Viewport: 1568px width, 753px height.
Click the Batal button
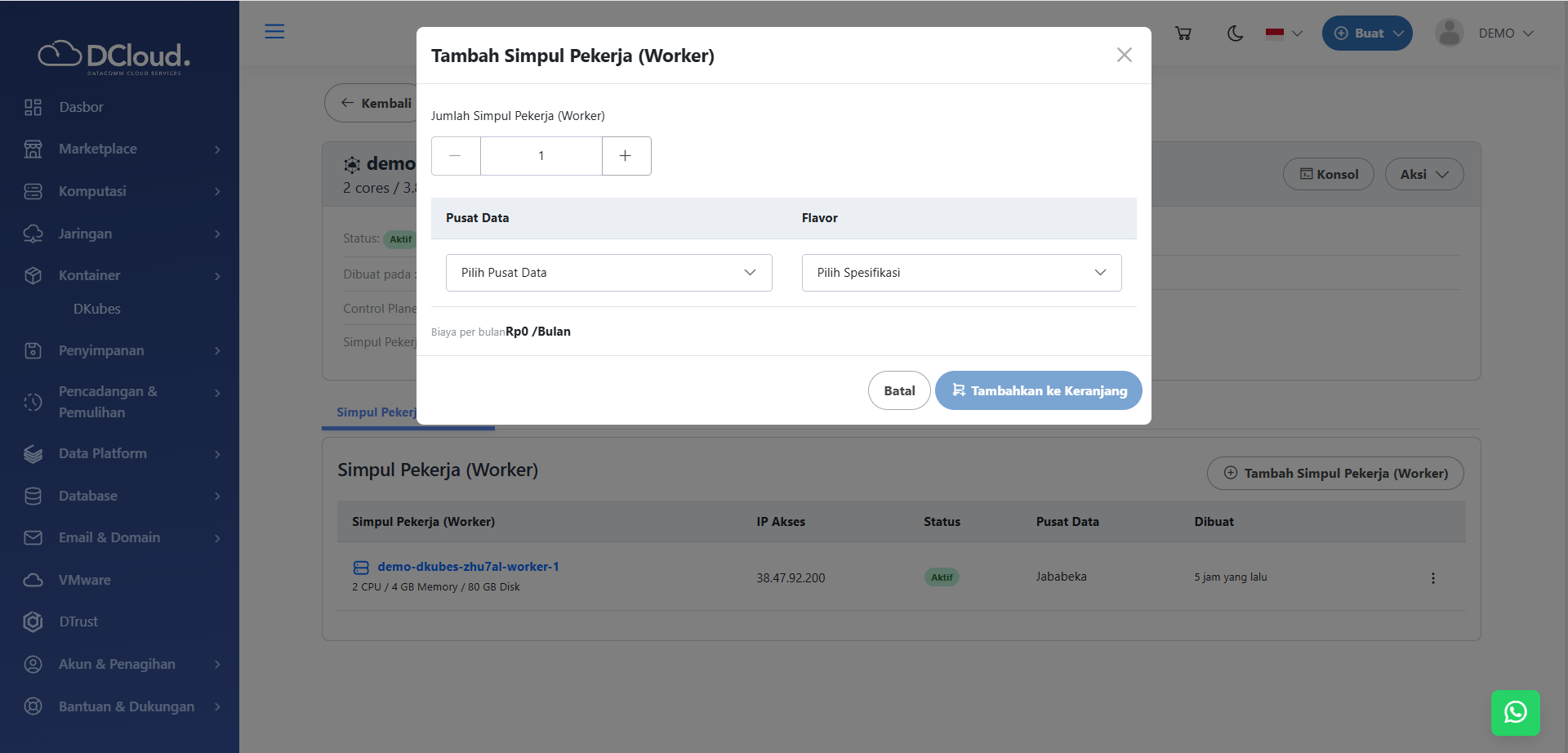click(x=898, y=390)
